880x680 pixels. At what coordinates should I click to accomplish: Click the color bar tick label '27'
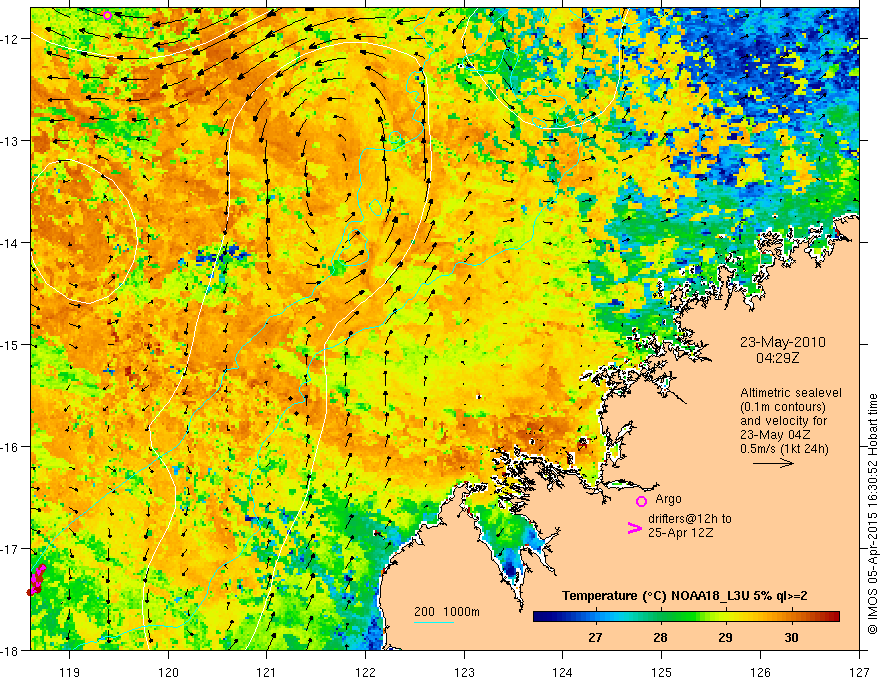(x=595, y=638)
